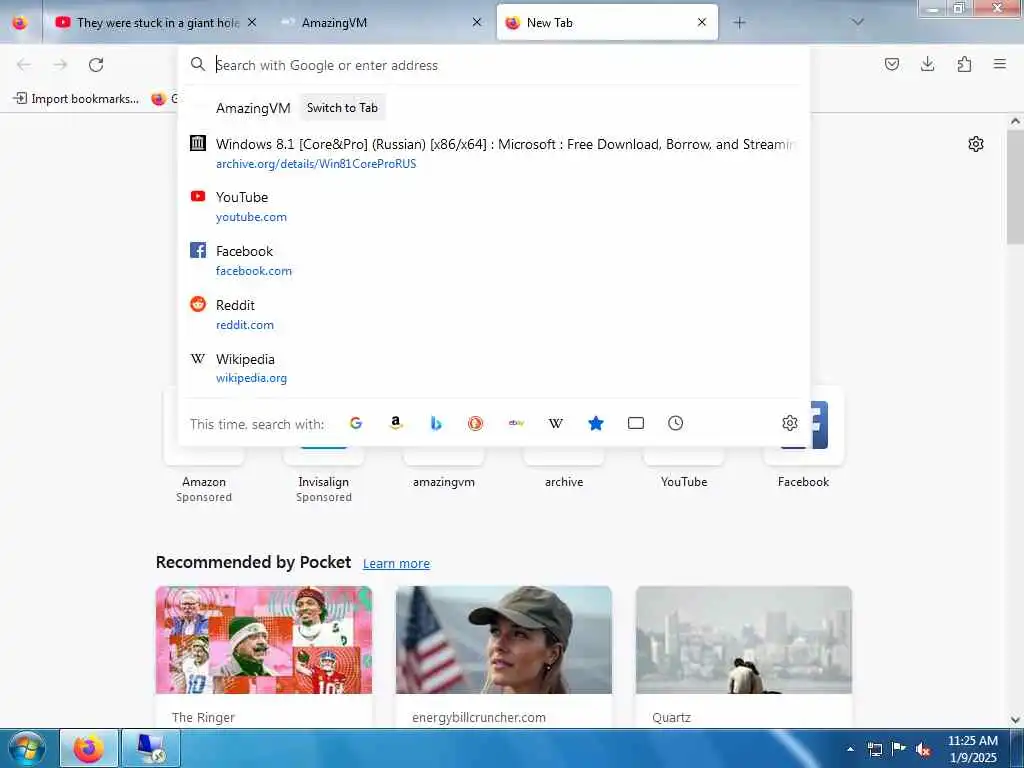Open the Quartz story card
This screenshot has width=1024, height=768.
point(744,656)
